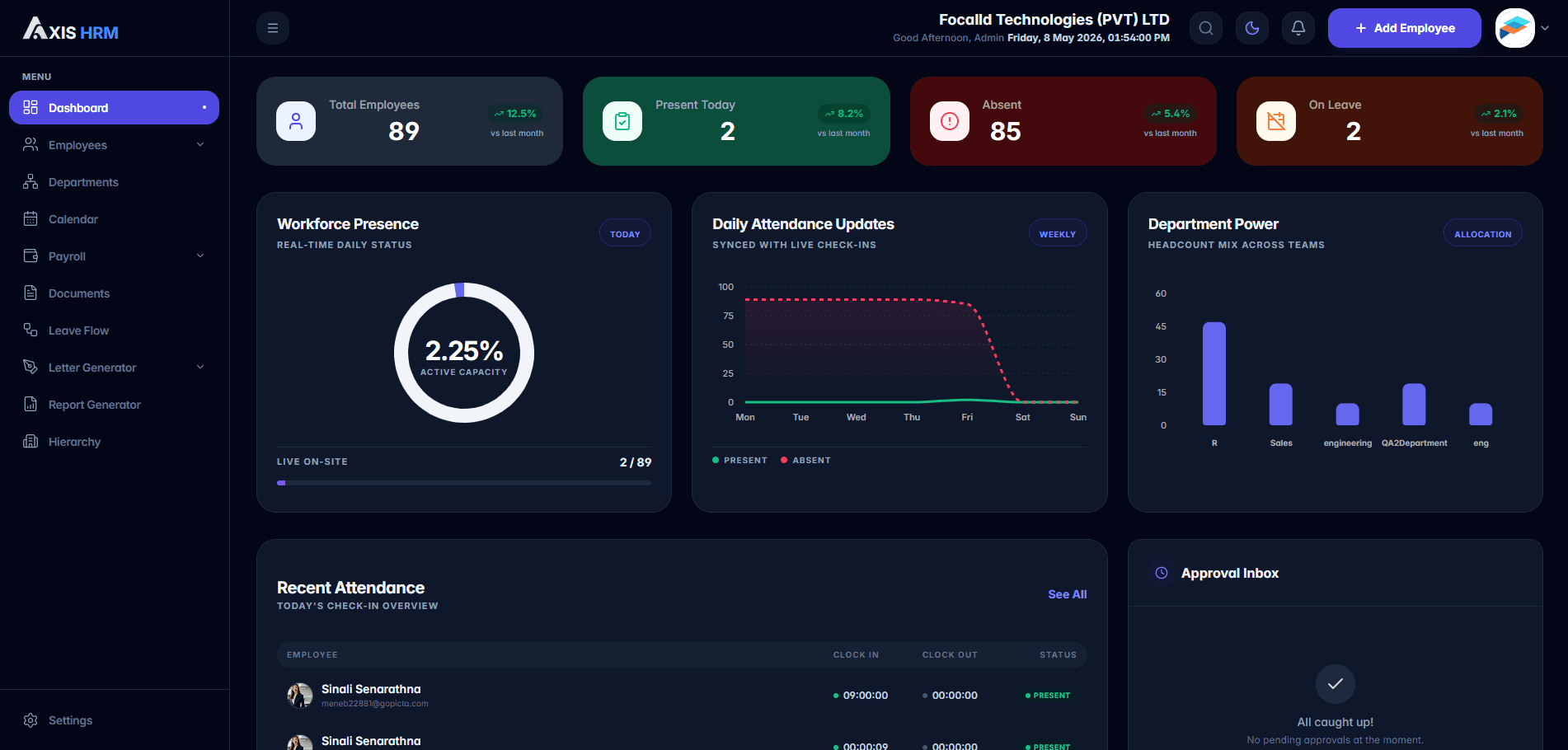Expand the profile dropdown chevron

pyautogui.click(x=1546, y=28)
